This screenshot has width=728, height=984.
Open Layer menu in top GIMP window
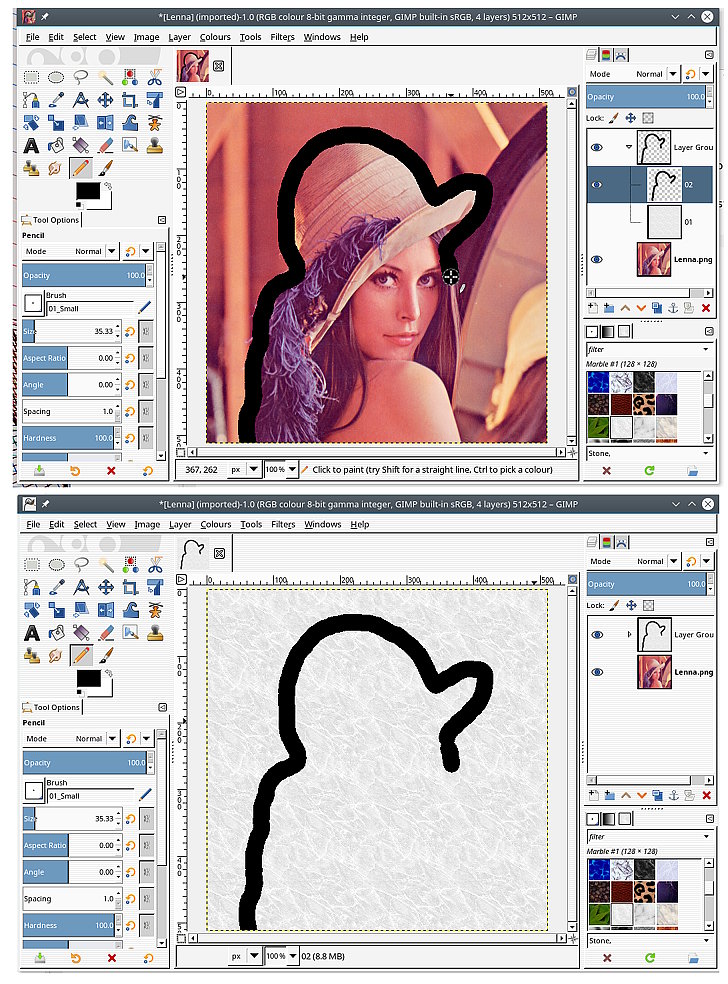[x=179, y=37]
